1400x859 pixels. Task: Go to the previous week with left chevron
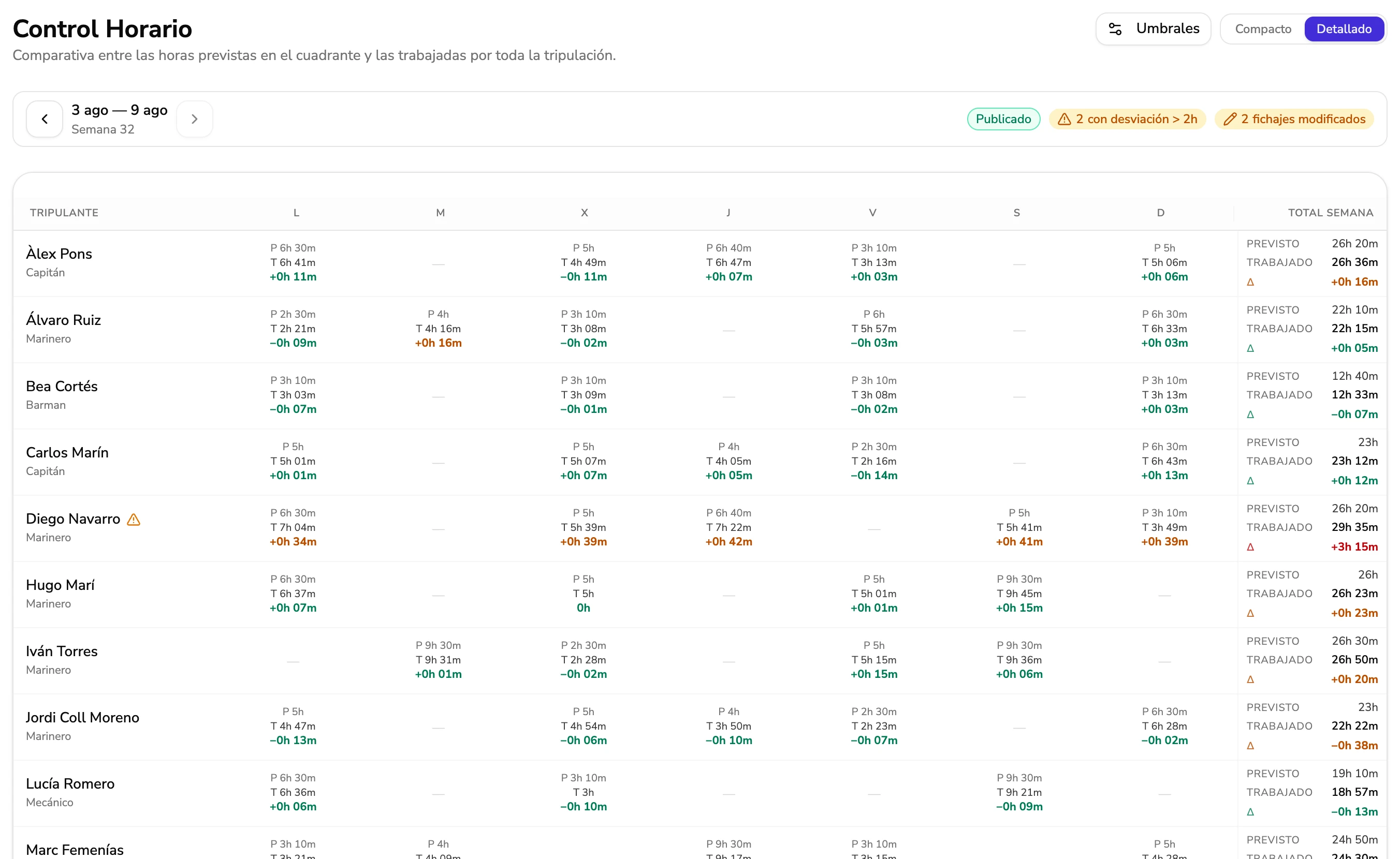click(x=45, y=119)
